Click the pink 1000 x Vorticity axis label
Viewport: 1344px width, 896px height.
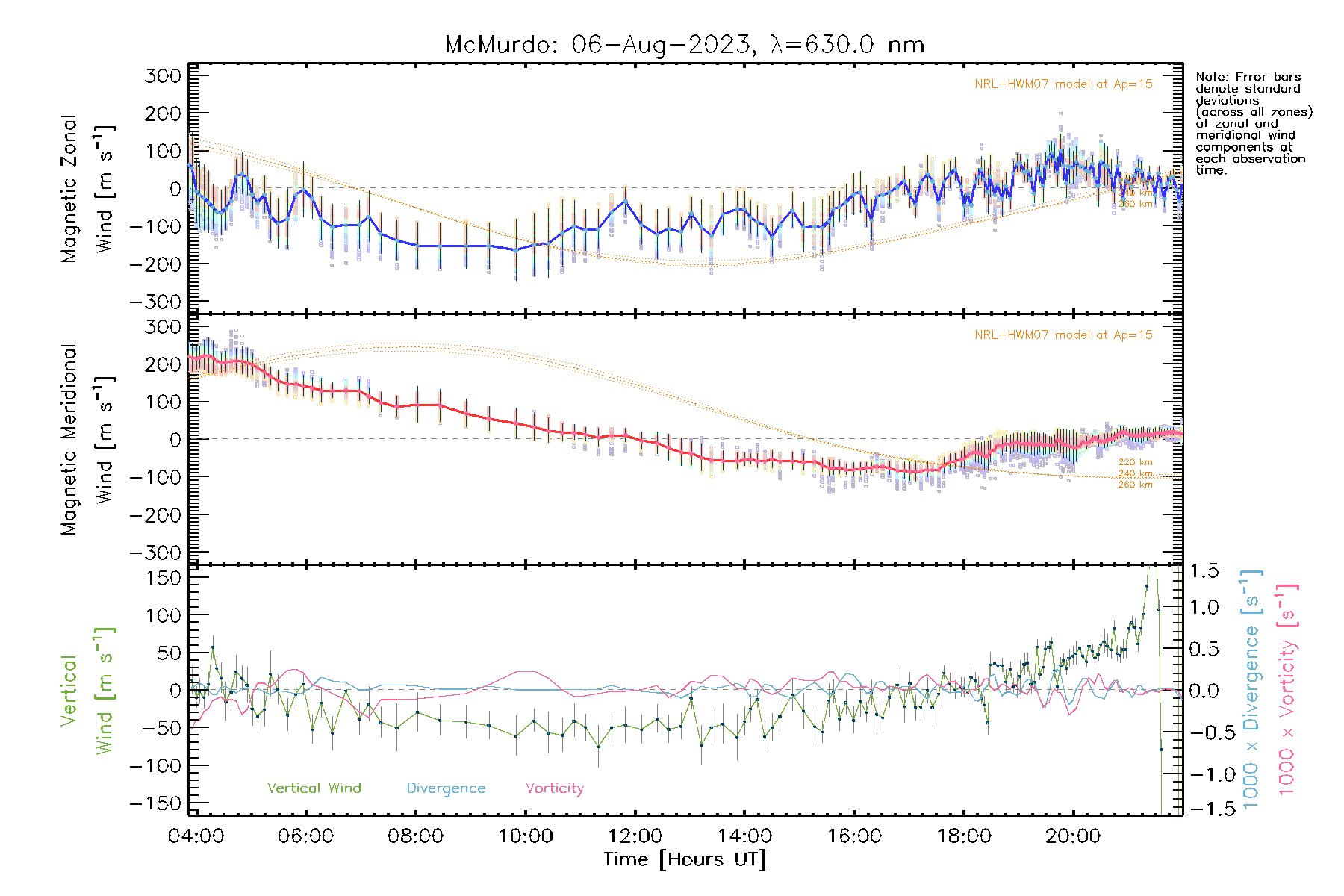click(1287, 690)
